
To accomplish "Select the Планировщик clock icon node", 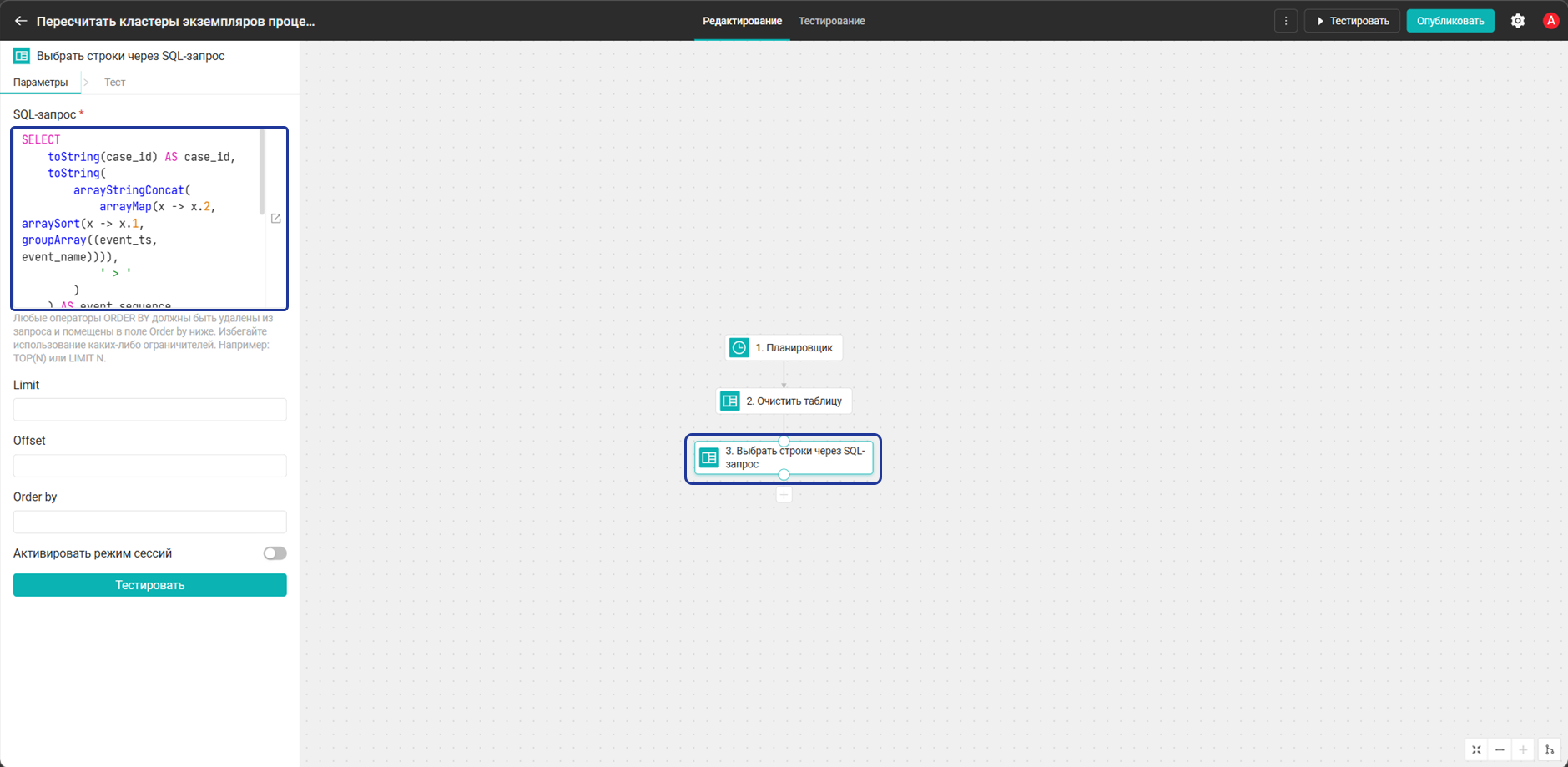I will tap(739, 348).
